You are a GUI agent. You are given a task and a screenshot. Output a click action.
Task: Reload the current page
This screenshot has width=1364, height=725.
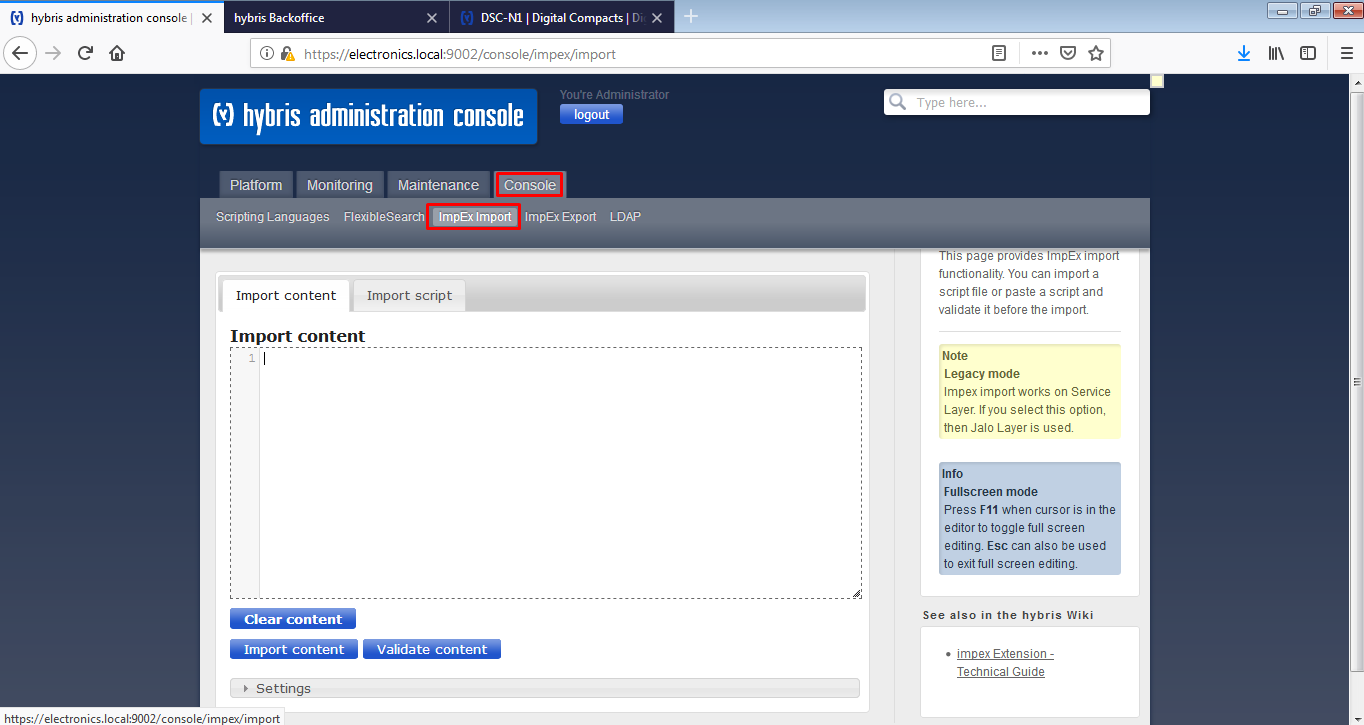[84, 52]
